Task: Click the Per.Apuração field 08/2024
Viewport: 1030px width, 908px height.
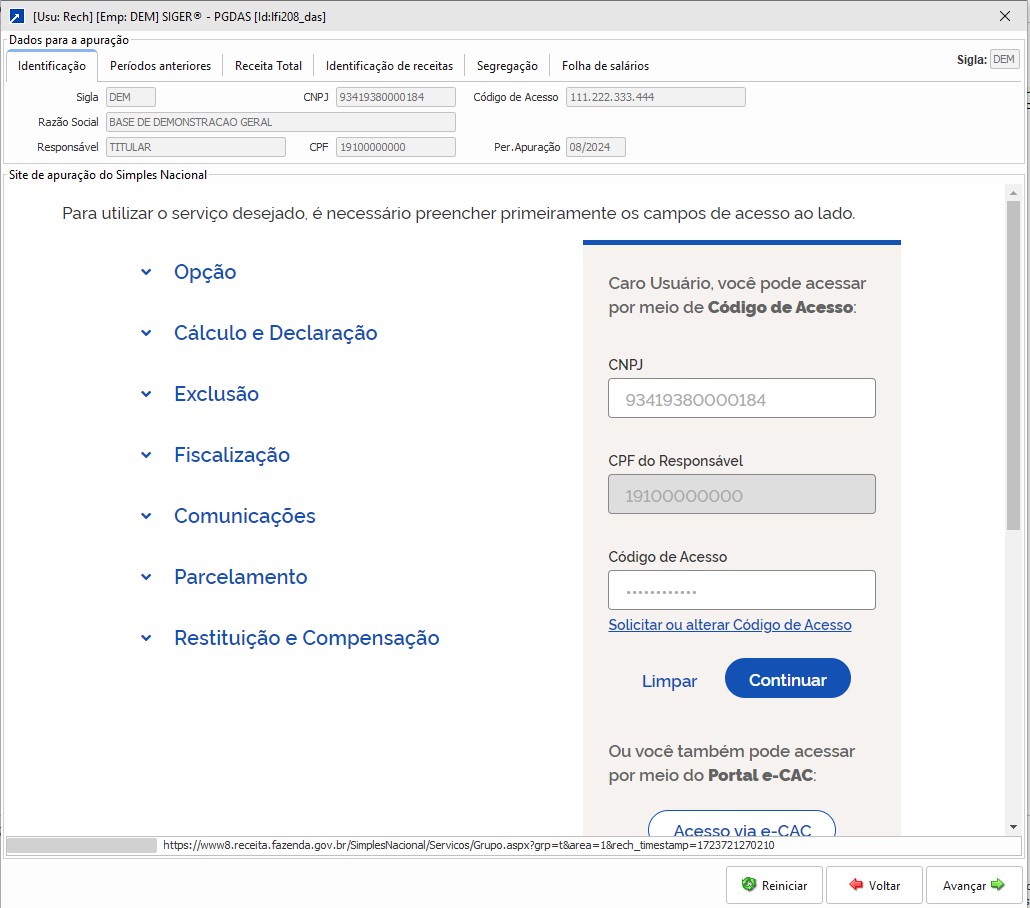Action: 596,147
